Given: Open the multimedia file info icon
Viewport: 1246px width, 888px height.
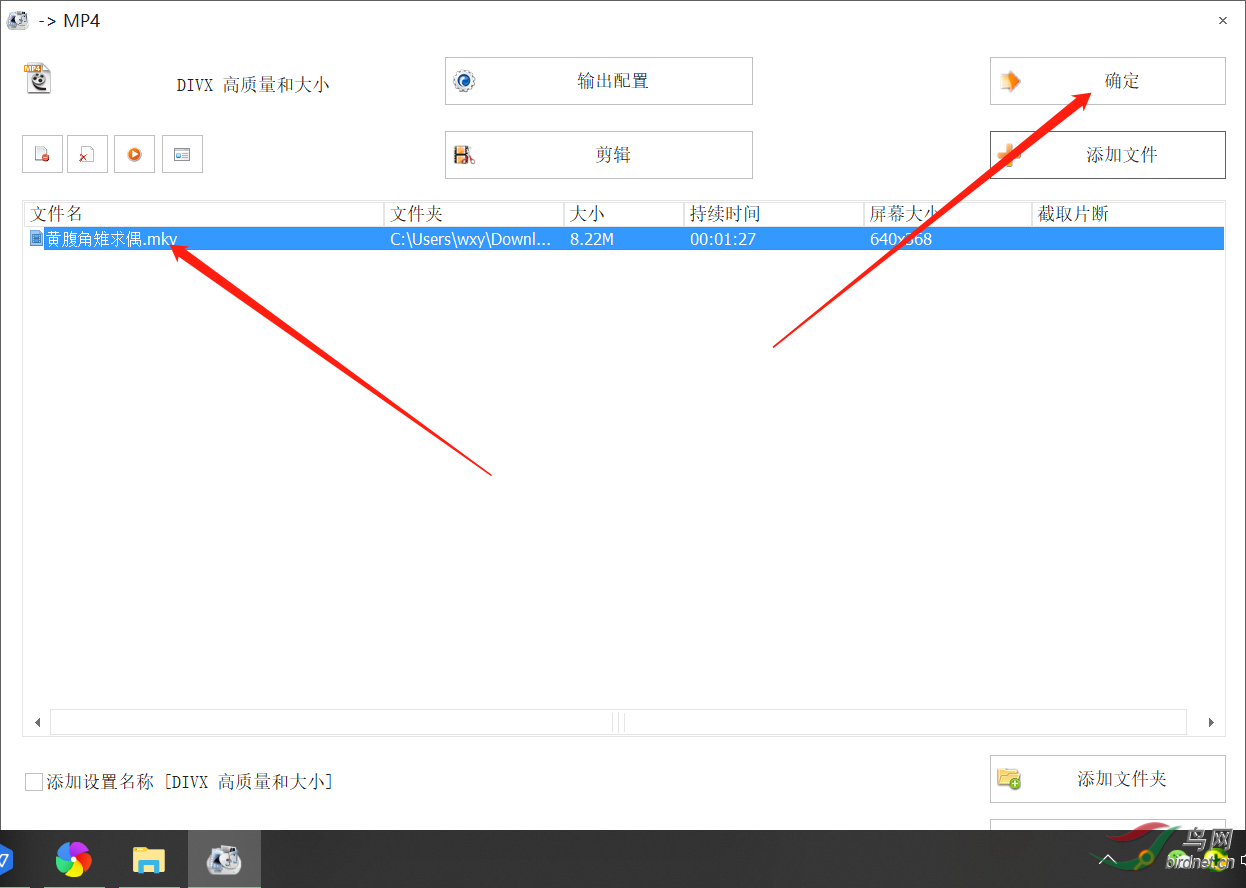Looking at the screenshot, I should click(182, 154).
